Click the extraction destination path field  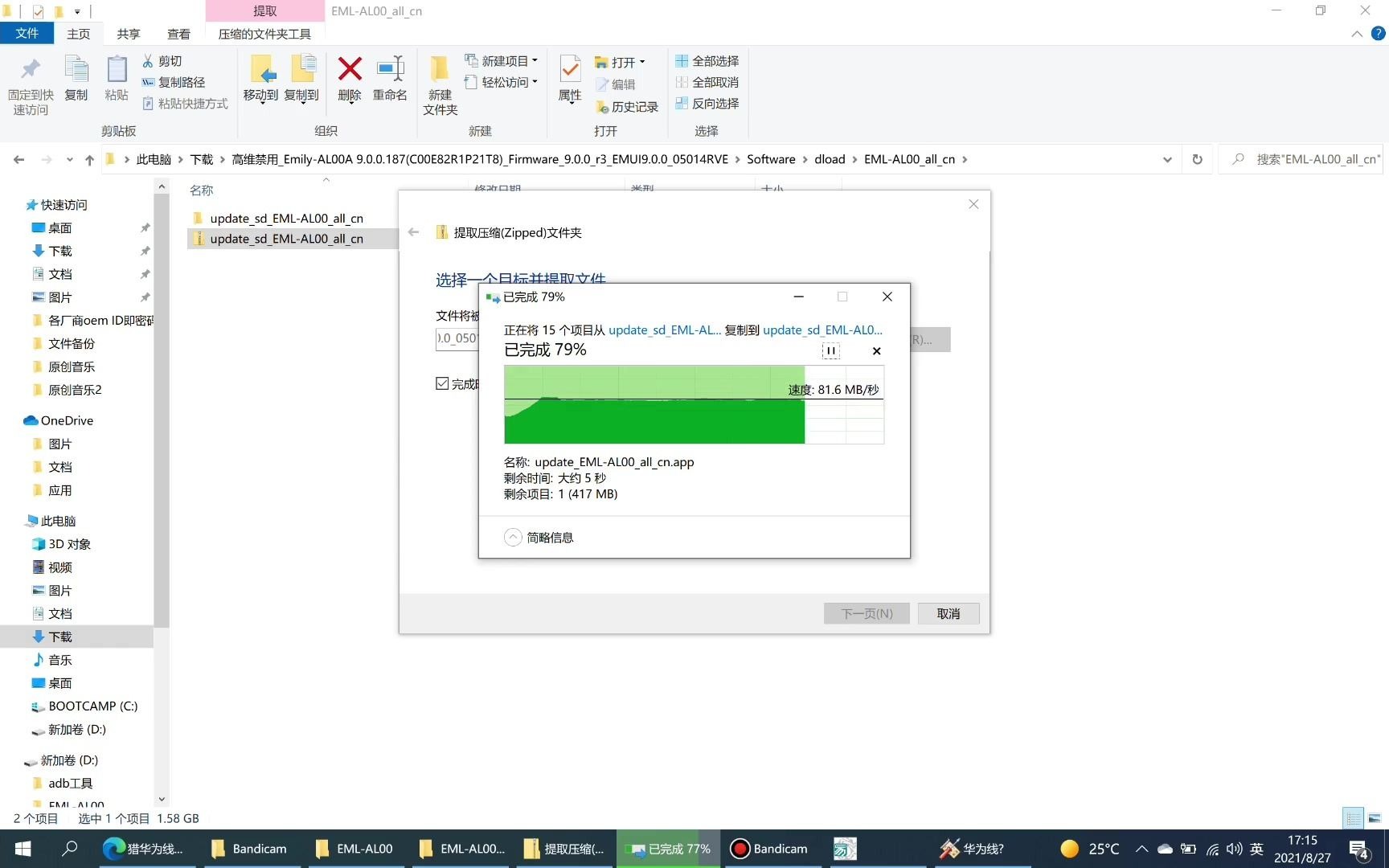[457, 338]
